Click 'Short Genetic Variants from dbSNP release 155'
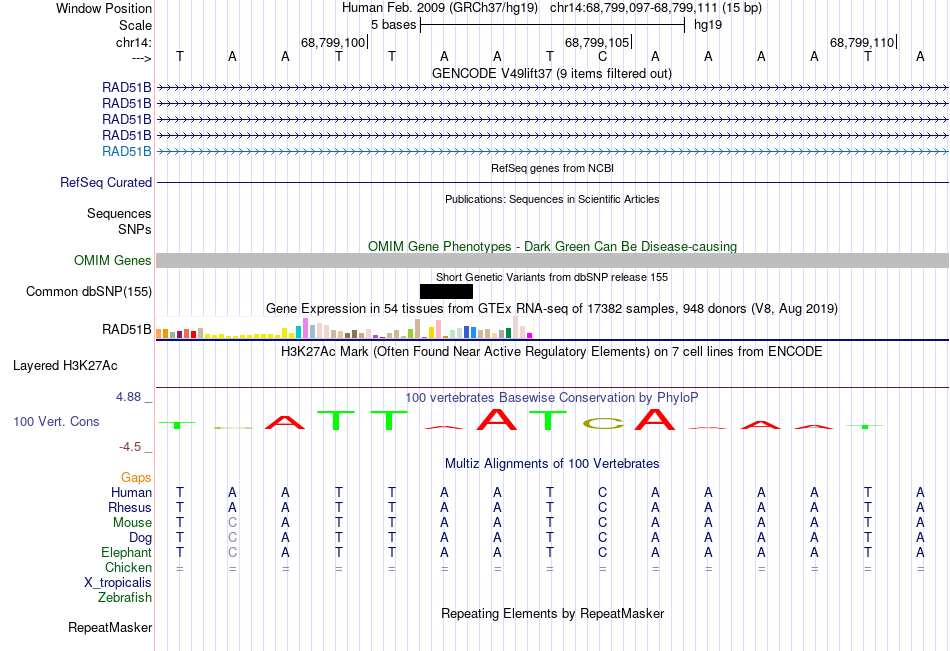The width and height of the screenshot is (950, 651). [x=552, y=278]
